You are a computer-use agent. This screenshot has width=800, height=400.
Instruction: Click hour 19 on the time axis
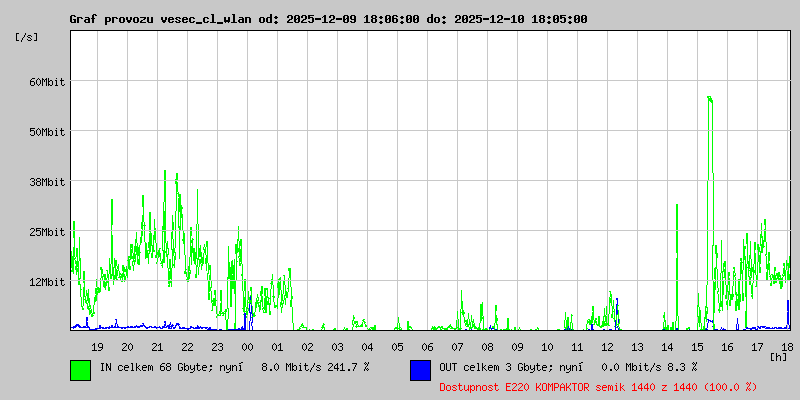click(97, 346)
